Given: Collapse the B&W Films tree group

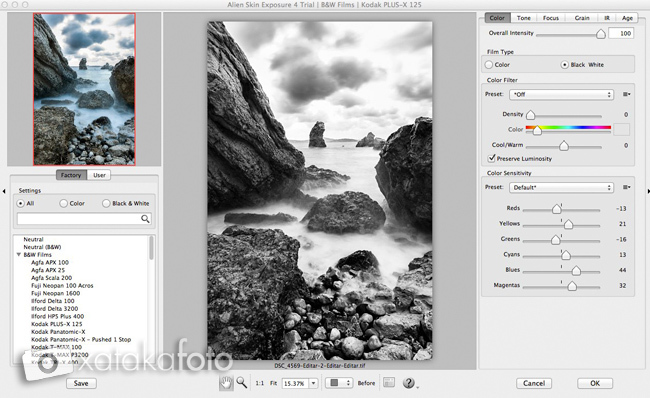Looking at the screenshot, I should tap(19, 255).
